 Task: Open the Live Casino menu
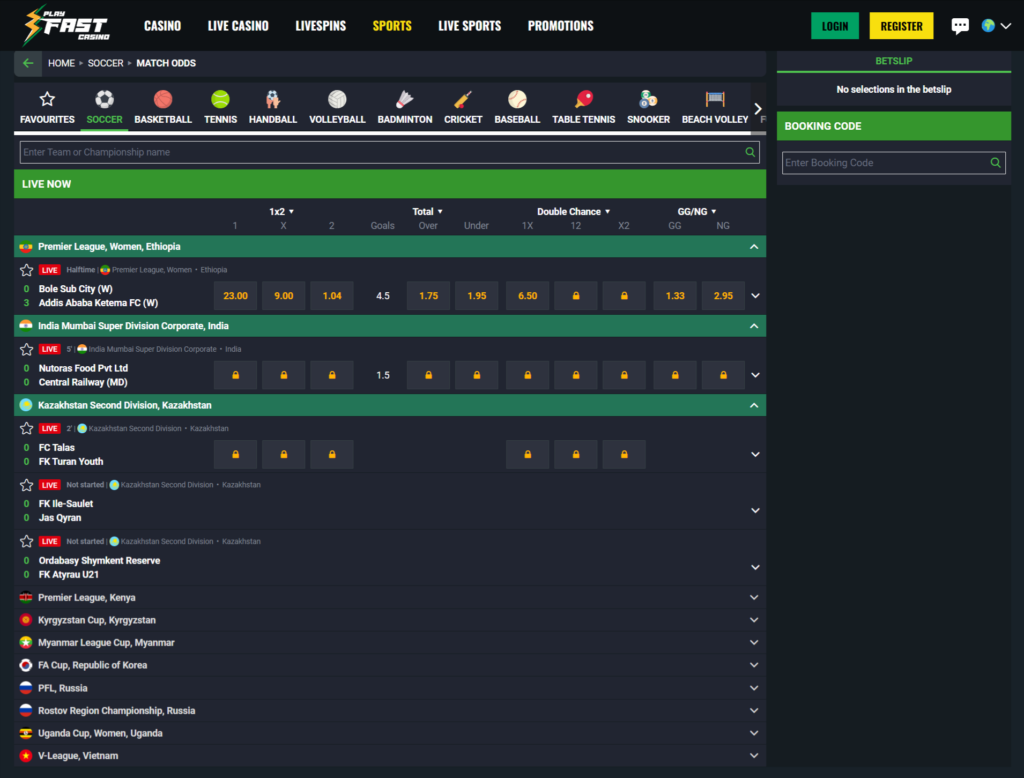point(238,26)
